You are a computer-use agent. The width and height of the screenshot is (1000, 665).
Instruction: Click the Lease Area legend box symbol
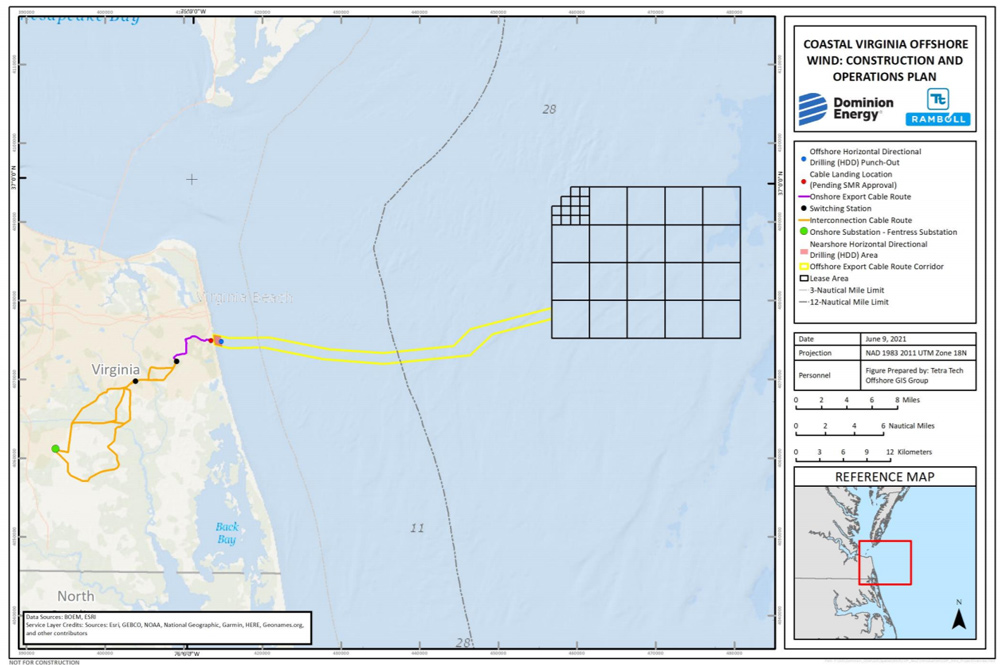803,279
